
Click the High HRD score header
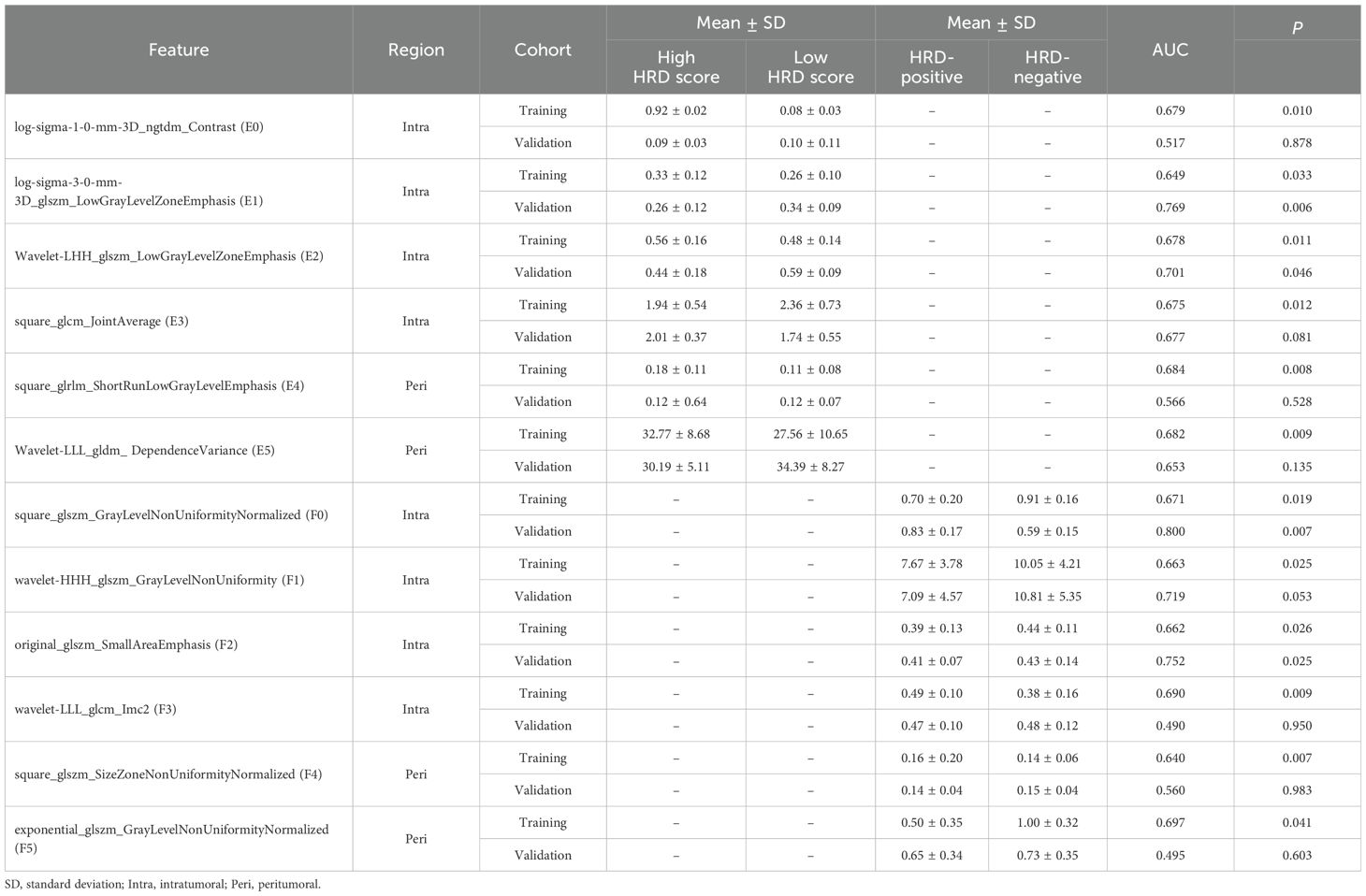click(x=676, y=67)
